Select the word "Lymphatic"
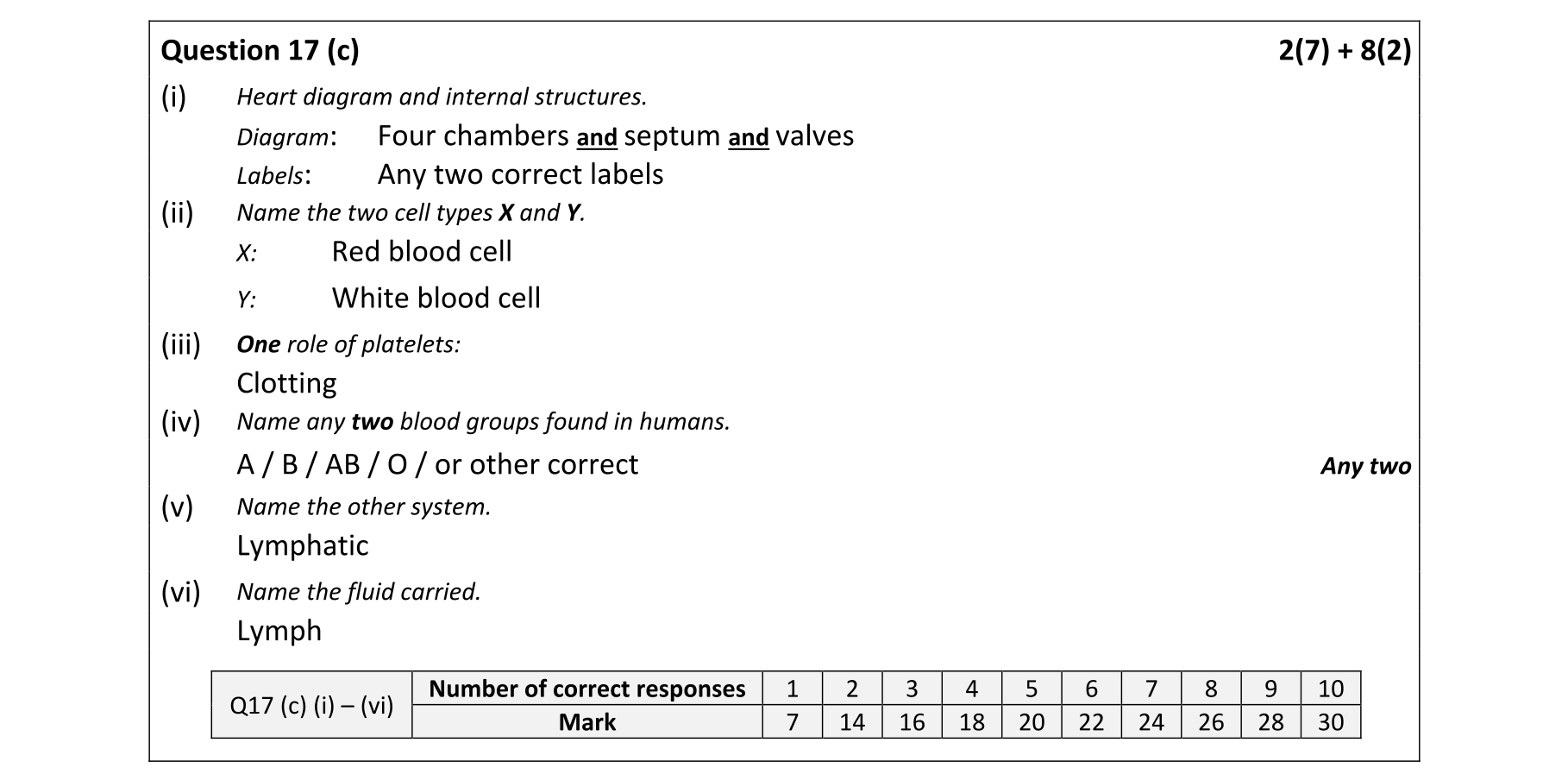The width and height of the screenshot is (1568, 774). [x=302, y=545]
